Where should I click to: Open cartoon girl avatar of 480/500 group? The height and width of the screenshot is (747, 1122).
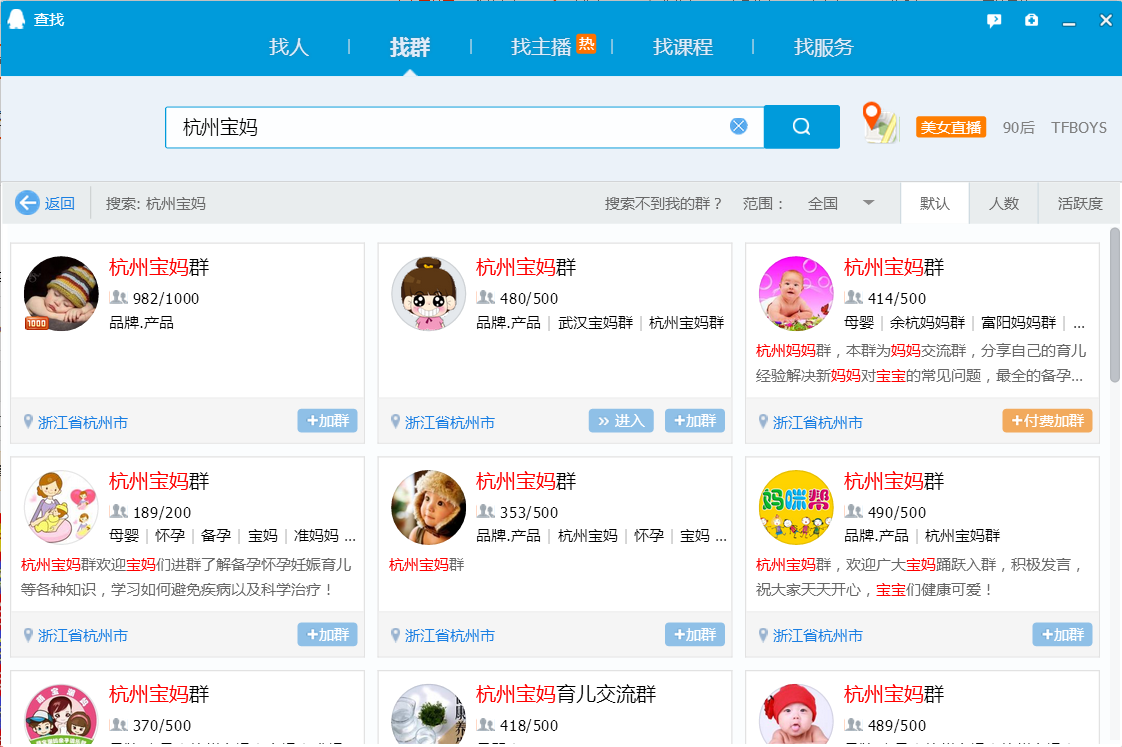click(x=428, y=293)
